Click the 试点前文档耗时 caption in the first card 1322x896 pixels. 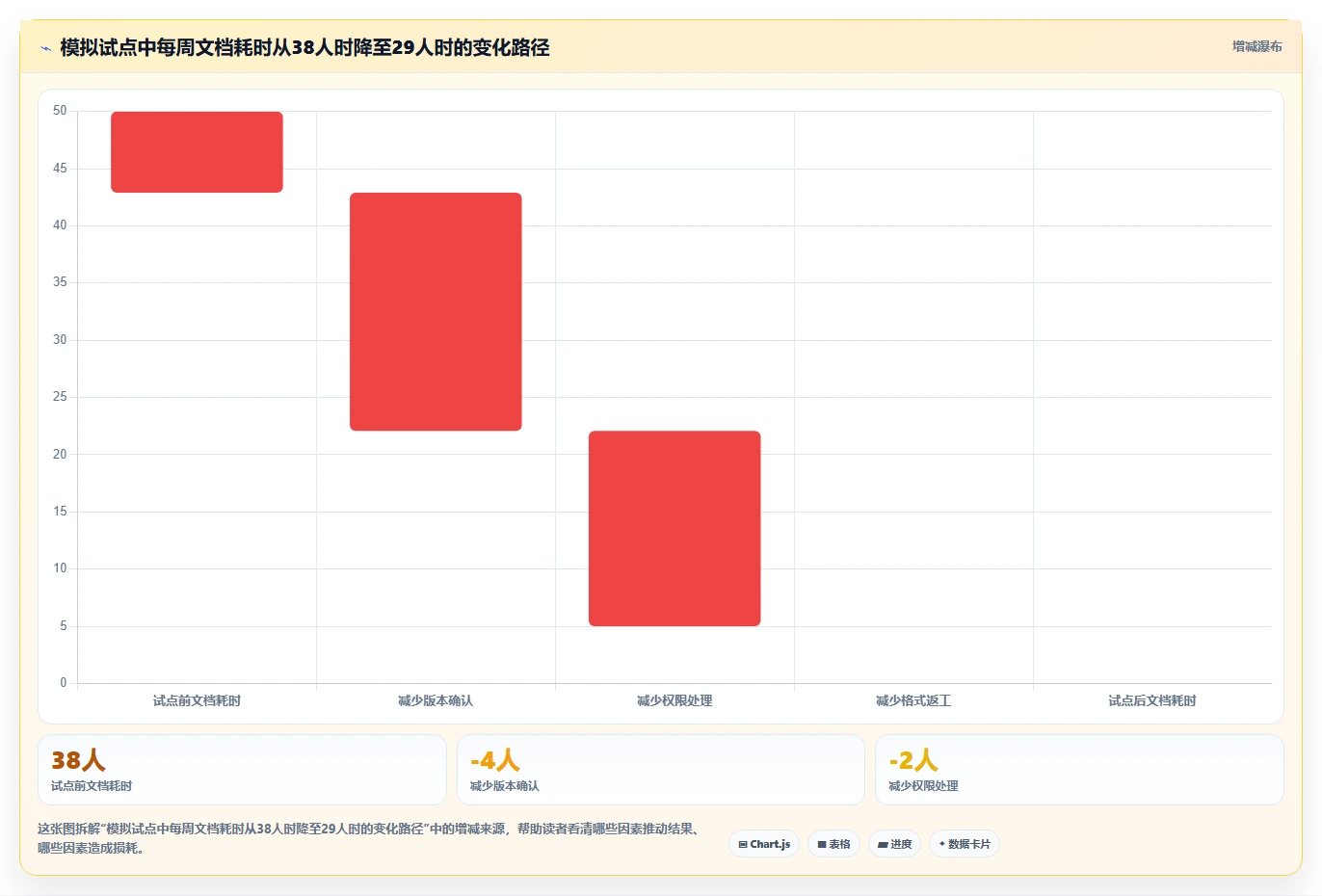(x=92, y=786)
